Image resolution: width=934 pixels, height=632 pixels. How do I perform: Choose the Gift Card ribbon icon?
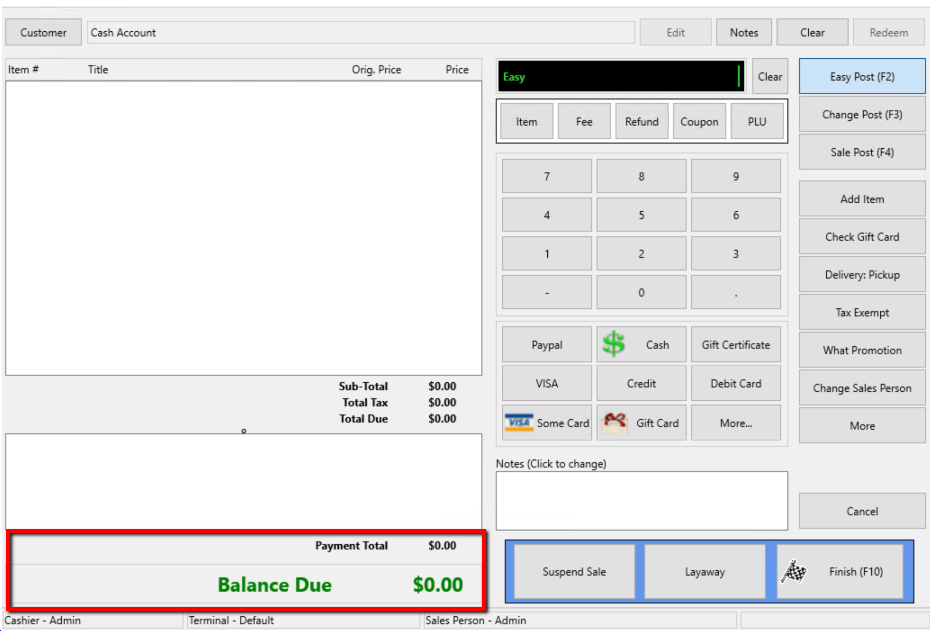pyautogui.click(x=614, y=423)
